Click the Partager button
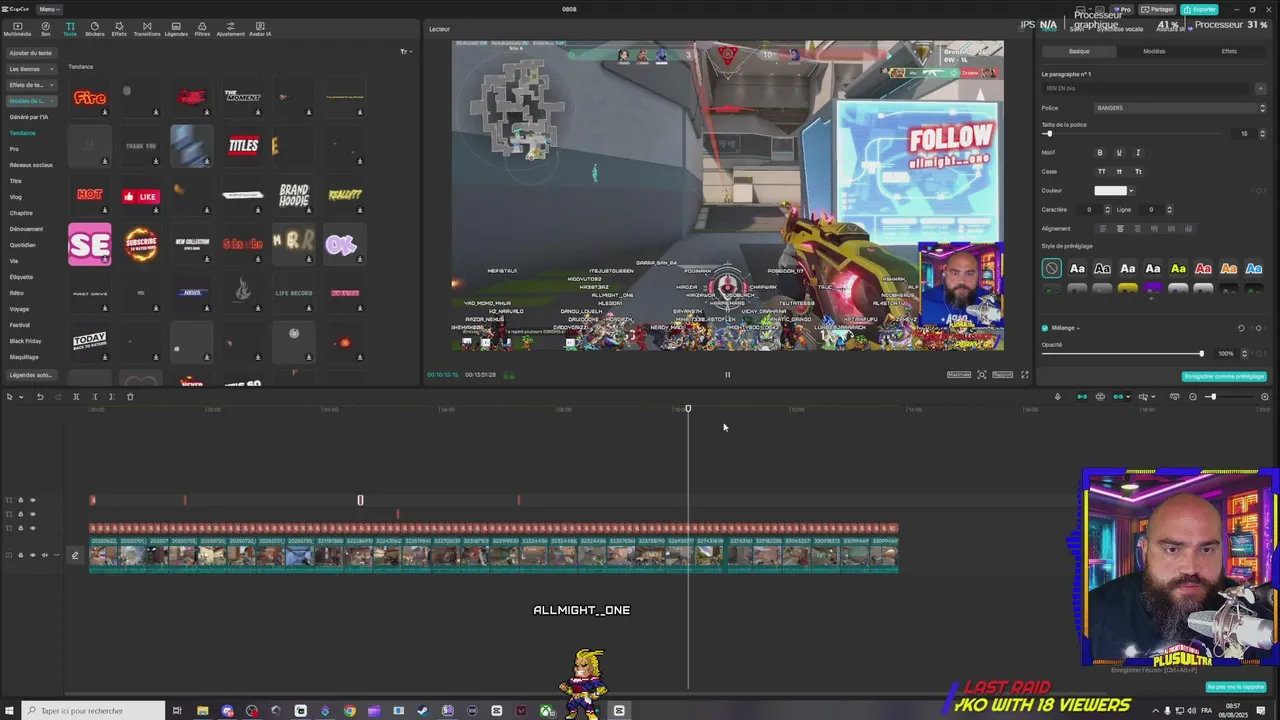 [1157, 9]
